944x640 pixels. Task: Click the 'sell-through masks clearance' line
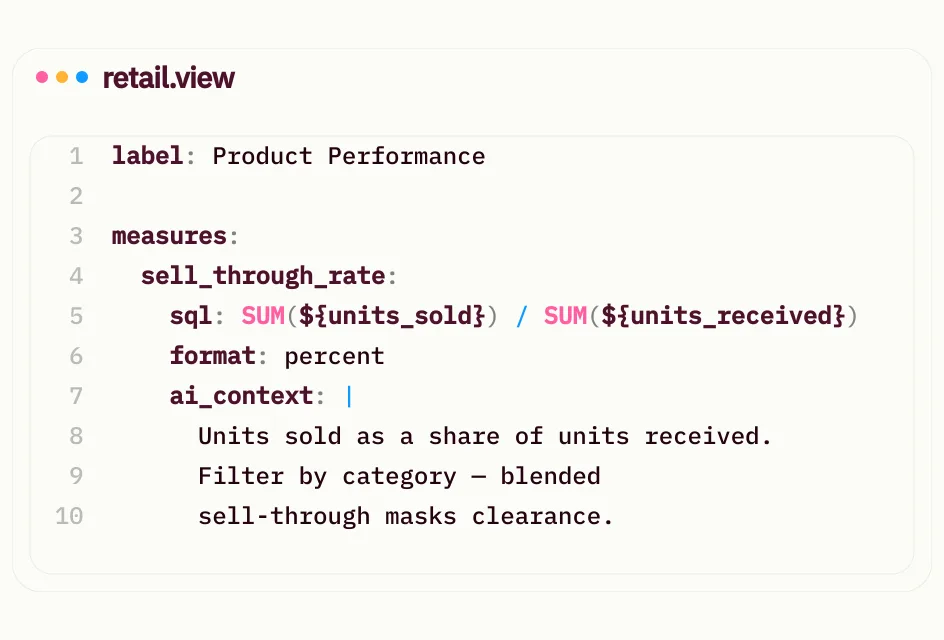[405, 516]
